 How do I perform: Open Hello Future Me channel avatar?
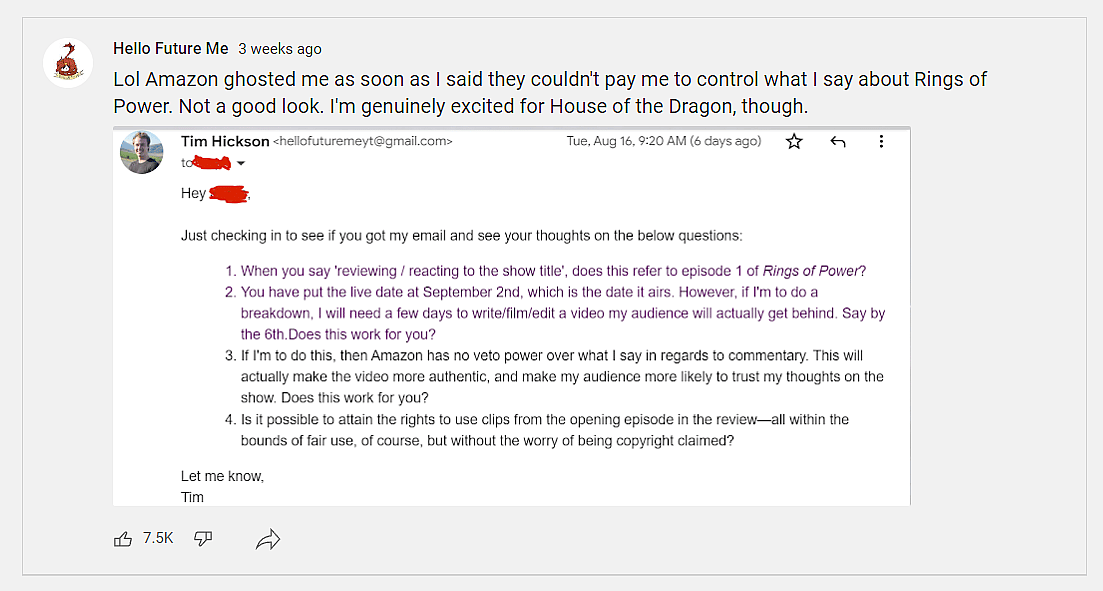click(x=68, y=63)
